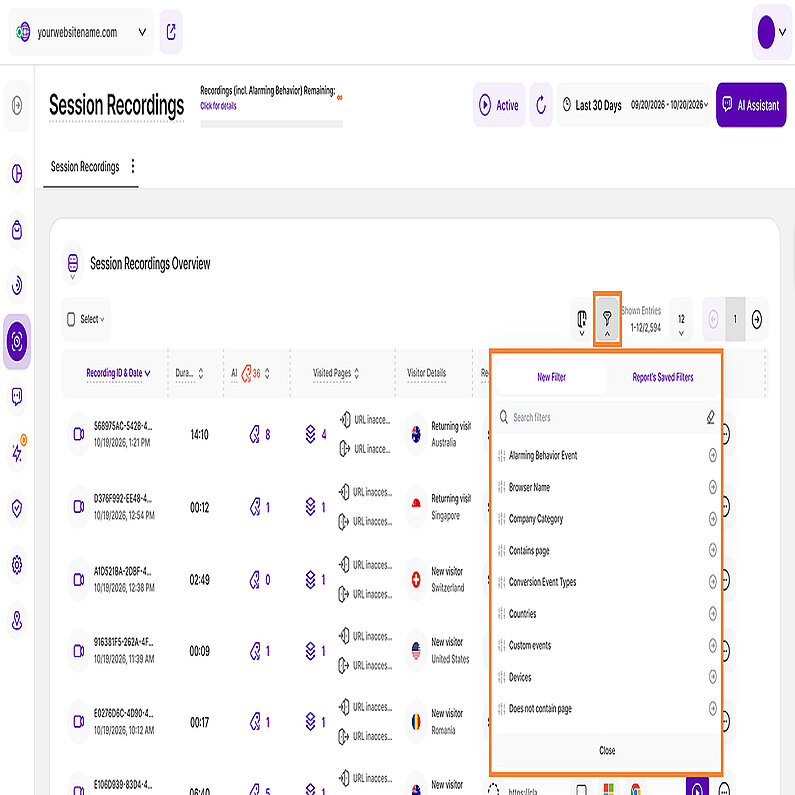
Task: Close the filter panel
Action: pos(607,750)
